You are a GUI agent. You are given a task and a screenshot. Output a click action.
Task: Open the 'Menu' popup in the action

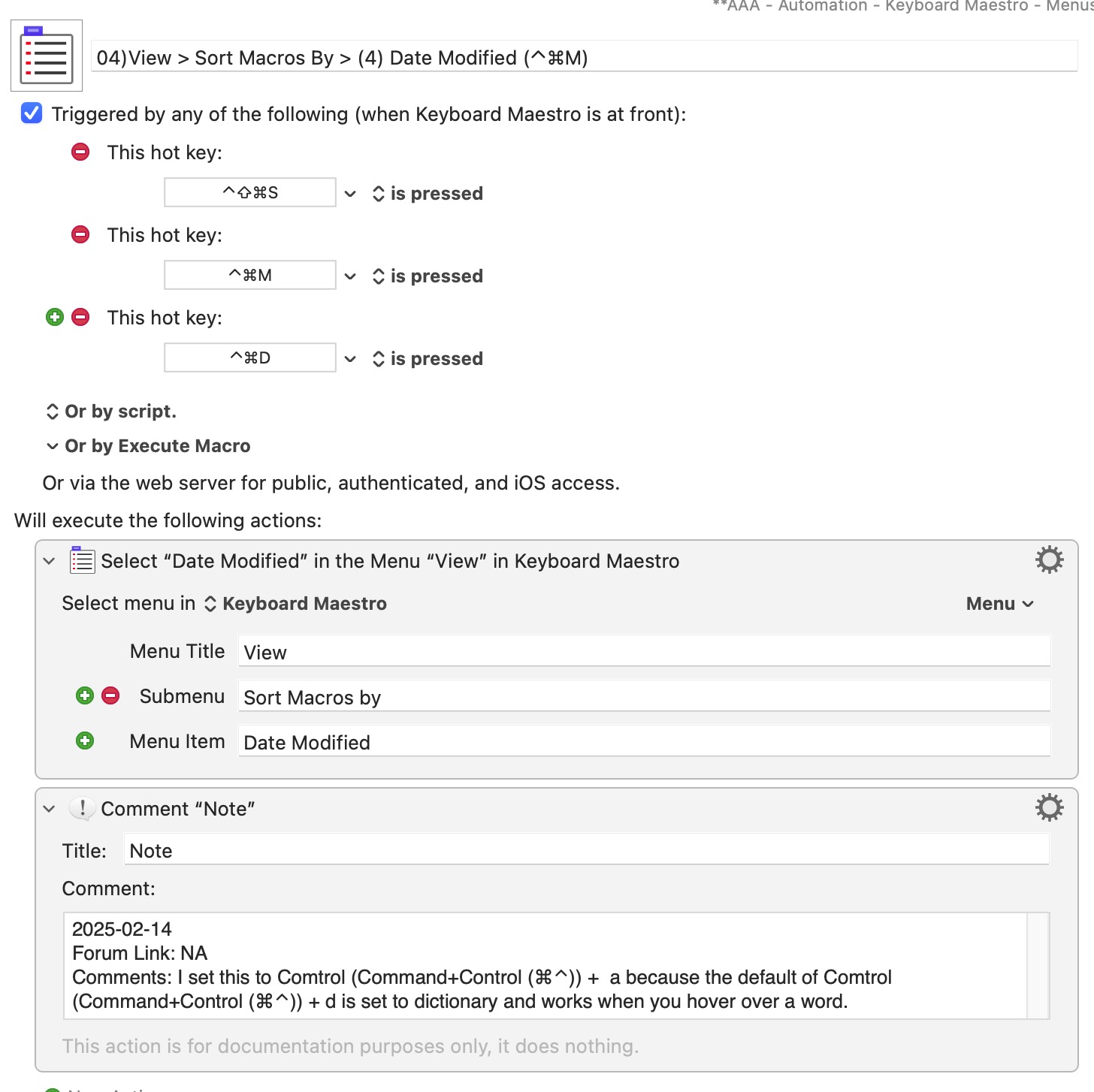click(1000, 603)
